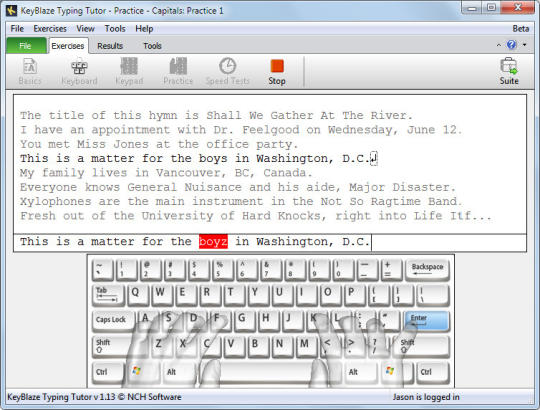Viewport: 540px width, 410px height.
Task: Click the line starting 'Xylophones are the main'
Action: (x=240, y=202)
